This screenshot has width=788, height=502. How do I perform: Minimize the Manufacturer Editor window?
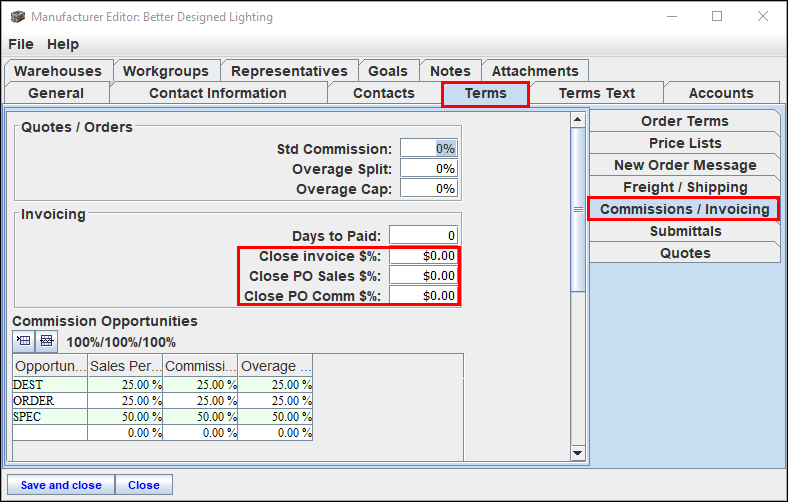tap(672, 16)
